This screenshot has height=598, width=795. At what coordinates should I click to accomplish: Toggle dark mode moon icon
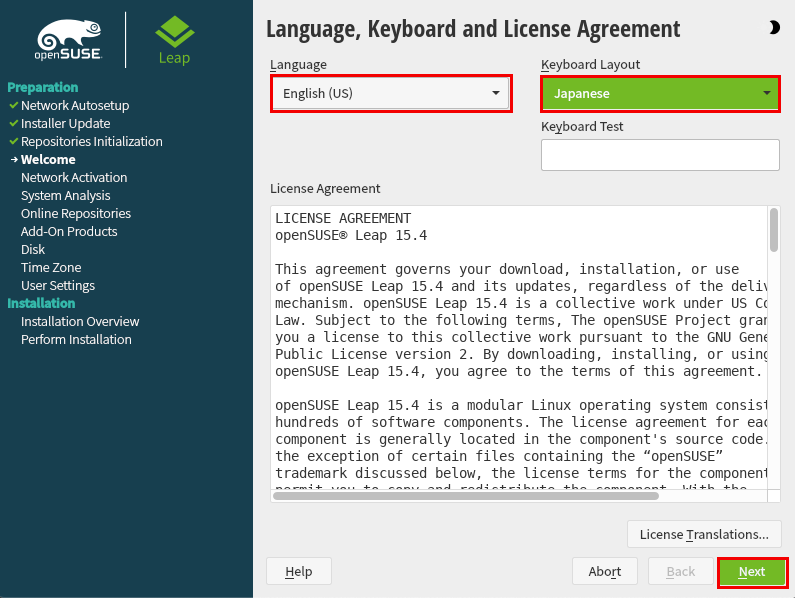click(774, 27)
